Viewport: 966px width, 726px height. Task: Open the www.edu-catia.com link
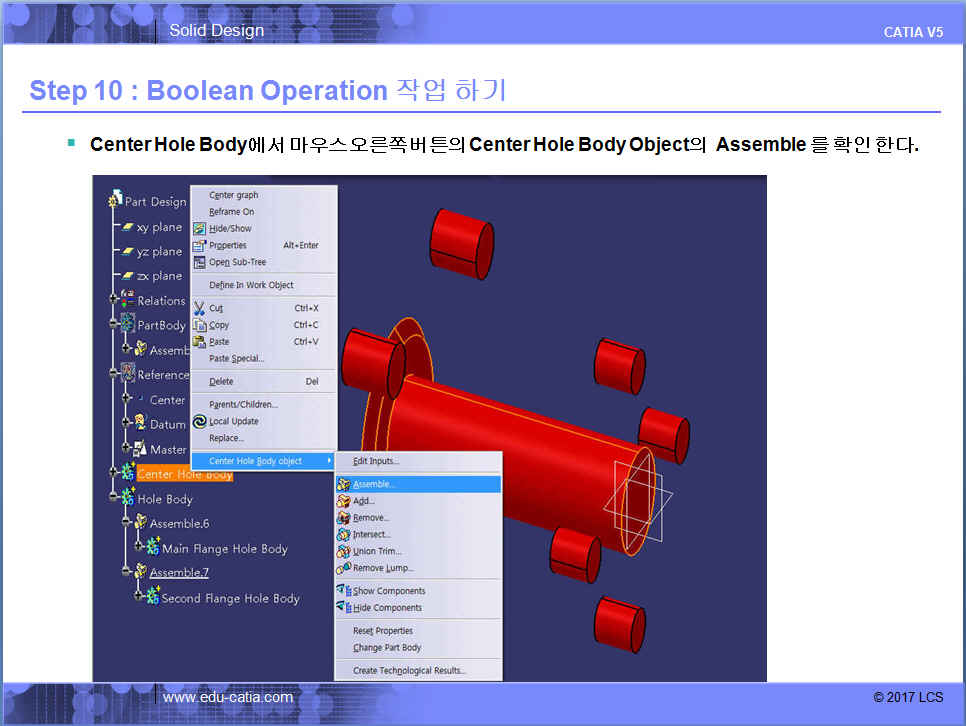[x=228, y=697]
